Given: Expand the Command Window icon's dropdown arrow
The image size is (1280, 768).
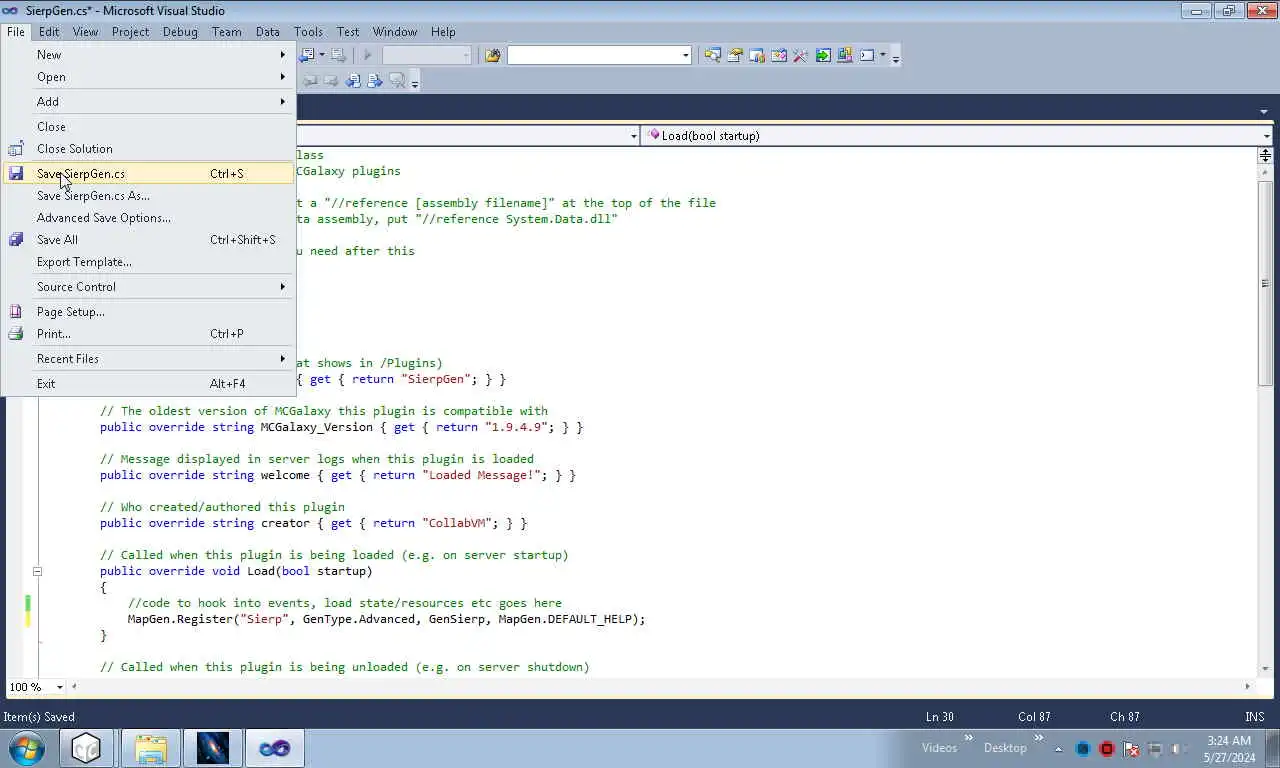Looking at the screenshot, I should click(882, 55).
